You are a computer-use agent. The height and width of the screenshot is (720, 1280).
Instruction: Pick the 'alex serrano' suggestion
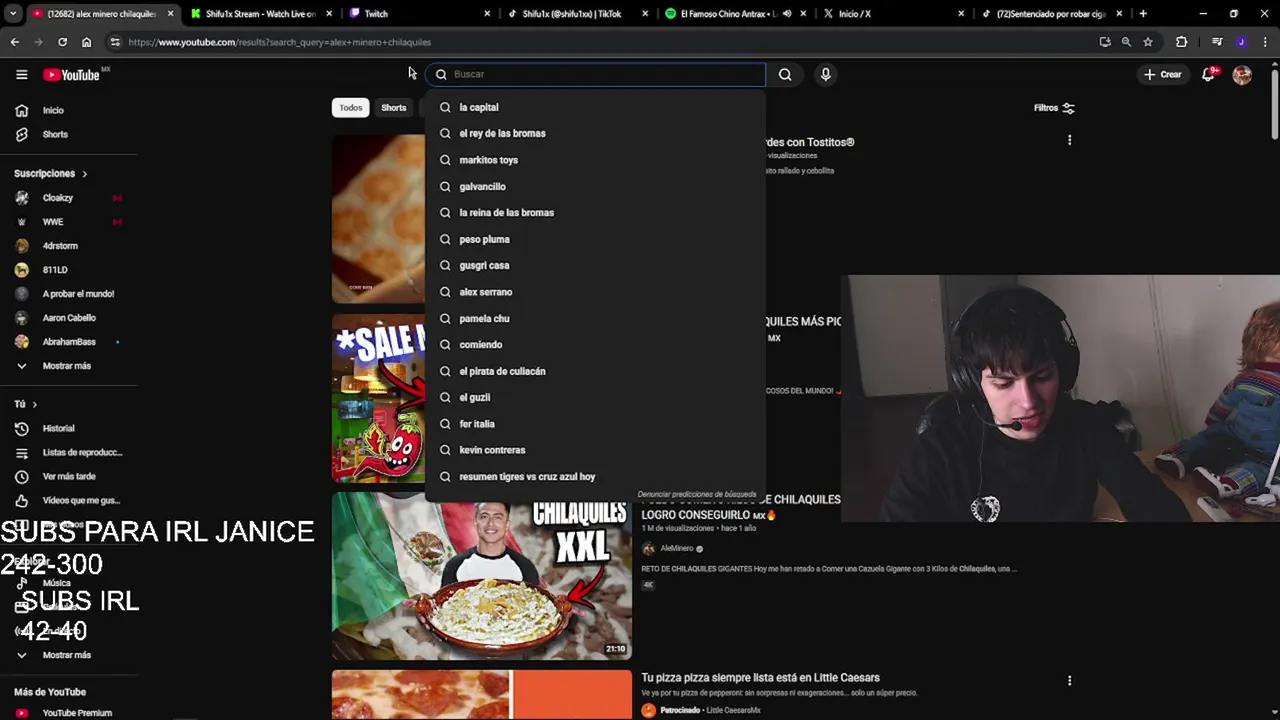pyautogui.click(x=596, y=292)
